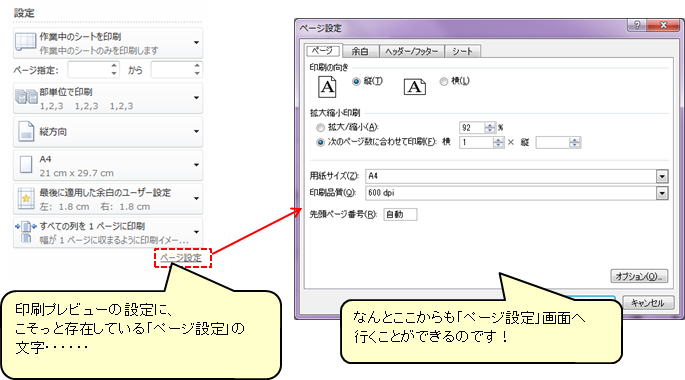685x380 pixels.
Task: Switch to the シート tab
Action: tap(462, 52)
